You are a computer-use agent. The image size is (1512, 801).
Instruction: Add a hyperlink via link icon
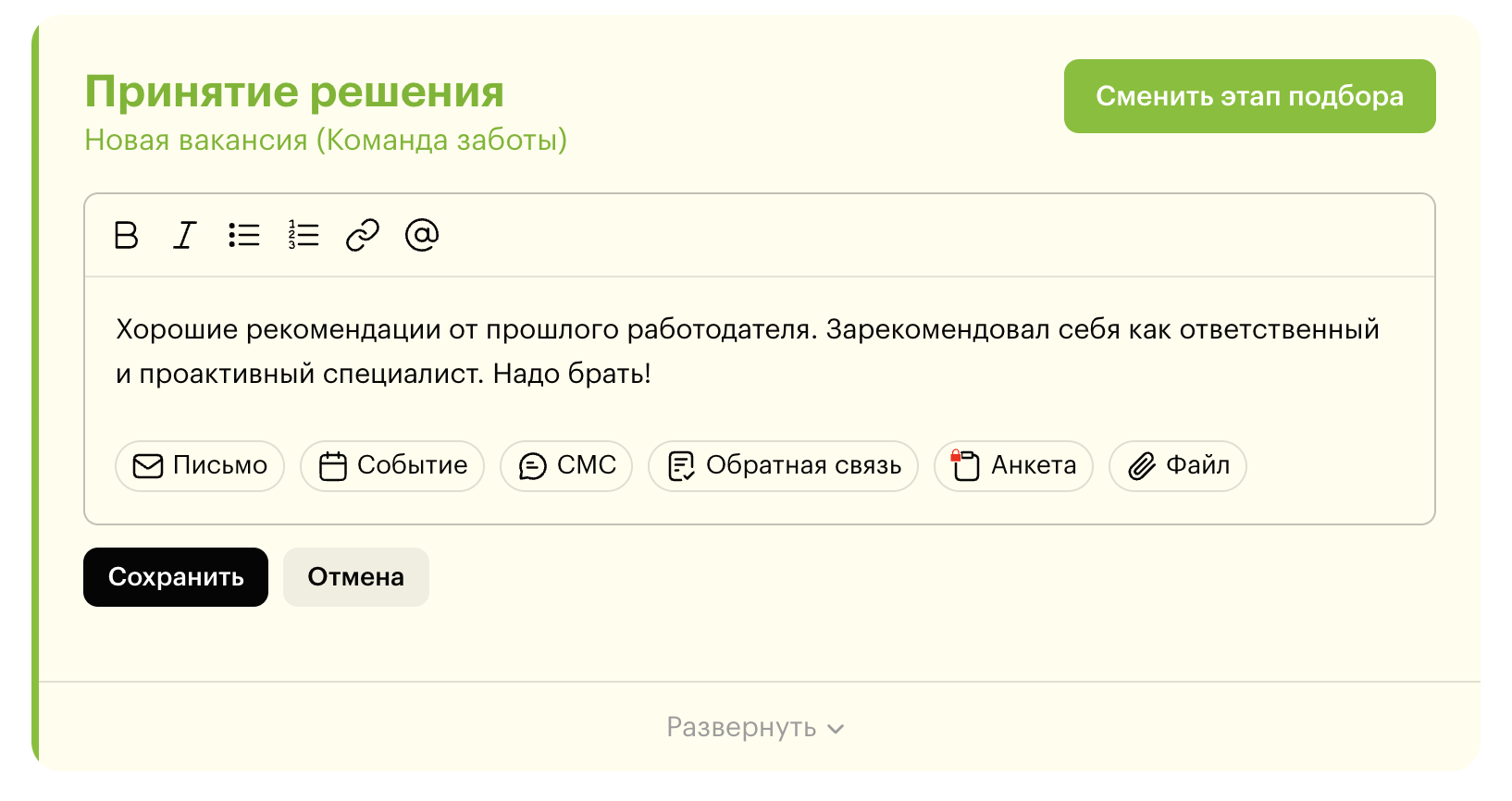tap(363, 235)
